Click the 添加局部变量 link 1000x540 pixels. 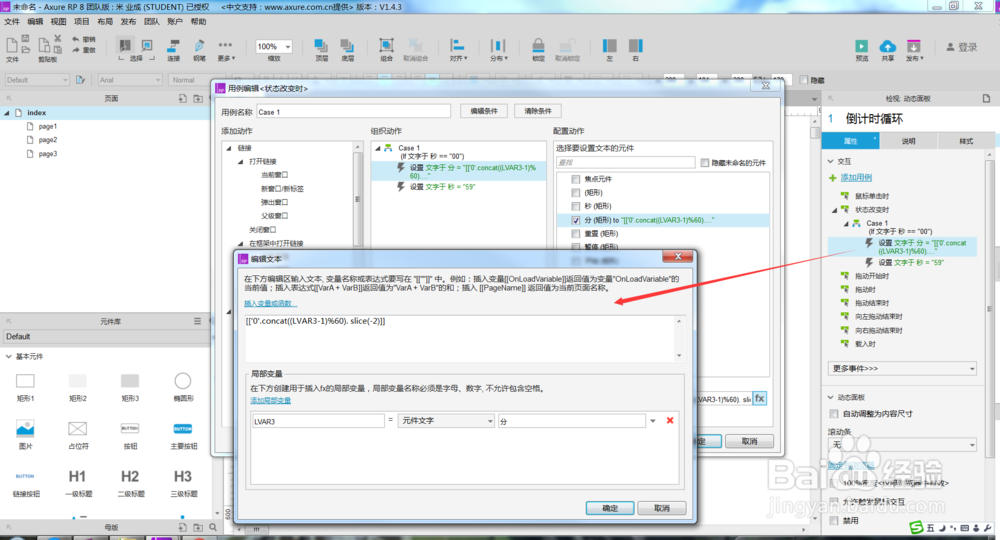pos(270,400)
